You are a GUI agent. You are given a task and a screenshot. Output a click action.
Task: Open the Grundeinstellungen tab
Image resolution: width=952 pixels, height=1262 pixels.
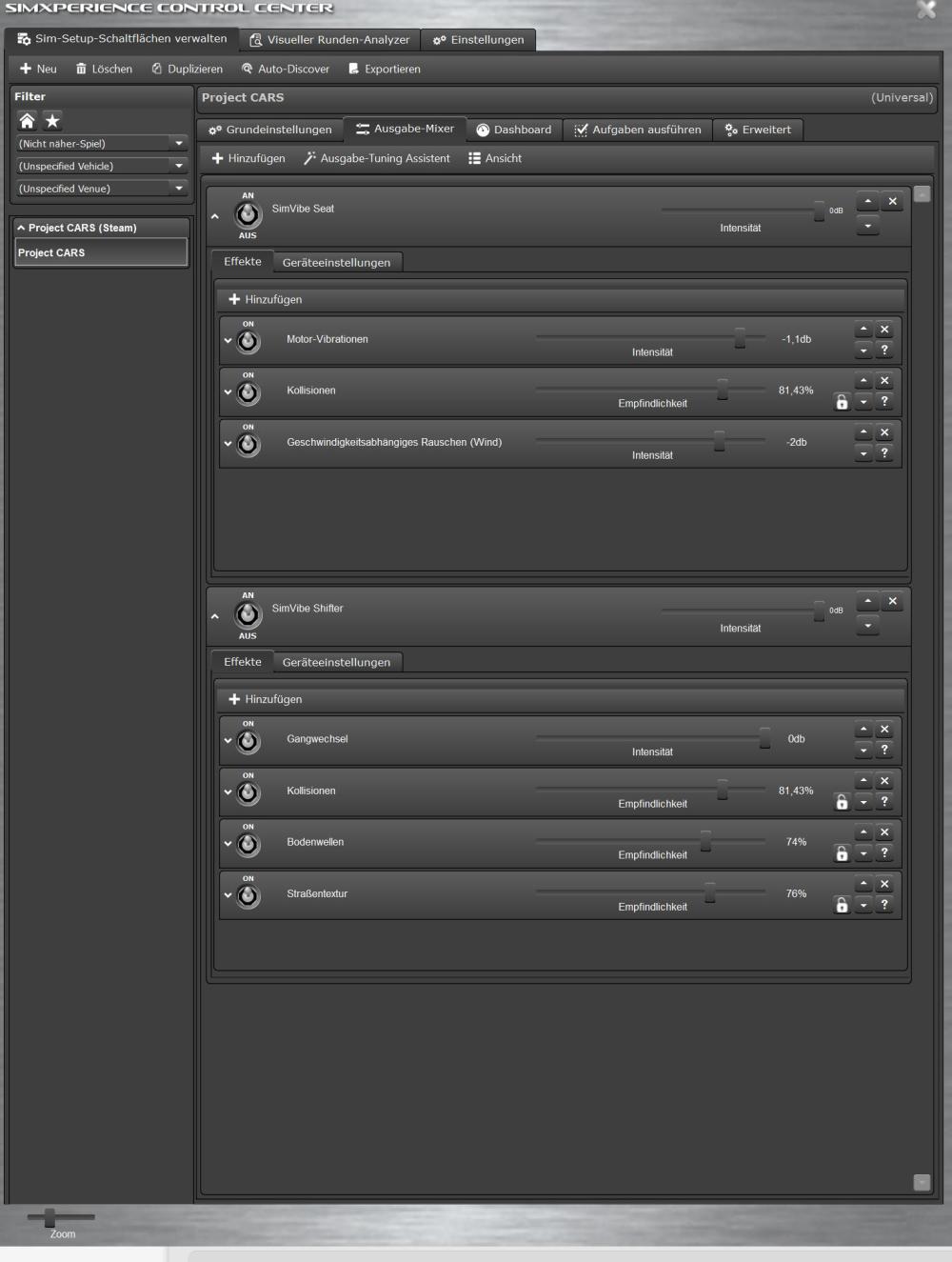(270, 130)
